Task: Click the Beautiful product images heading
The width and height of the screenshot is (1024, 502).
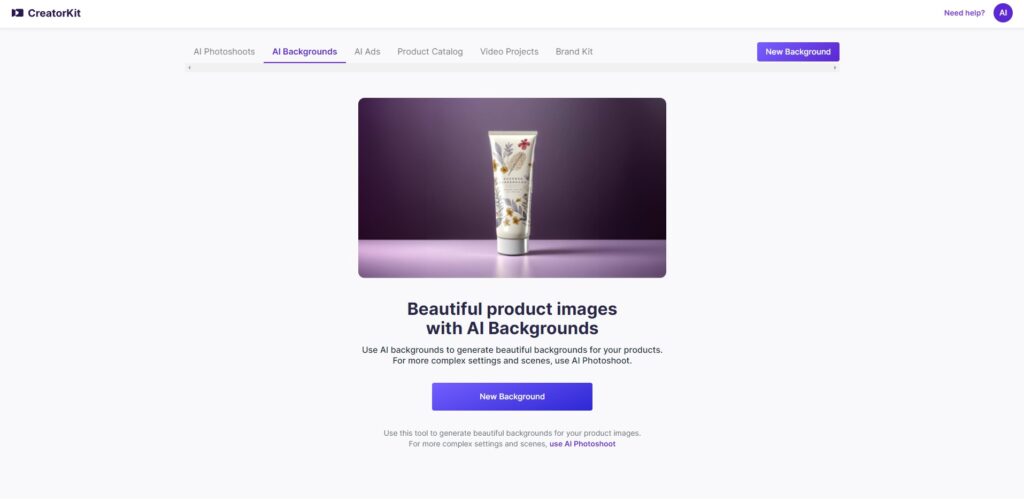Action: 512,318
